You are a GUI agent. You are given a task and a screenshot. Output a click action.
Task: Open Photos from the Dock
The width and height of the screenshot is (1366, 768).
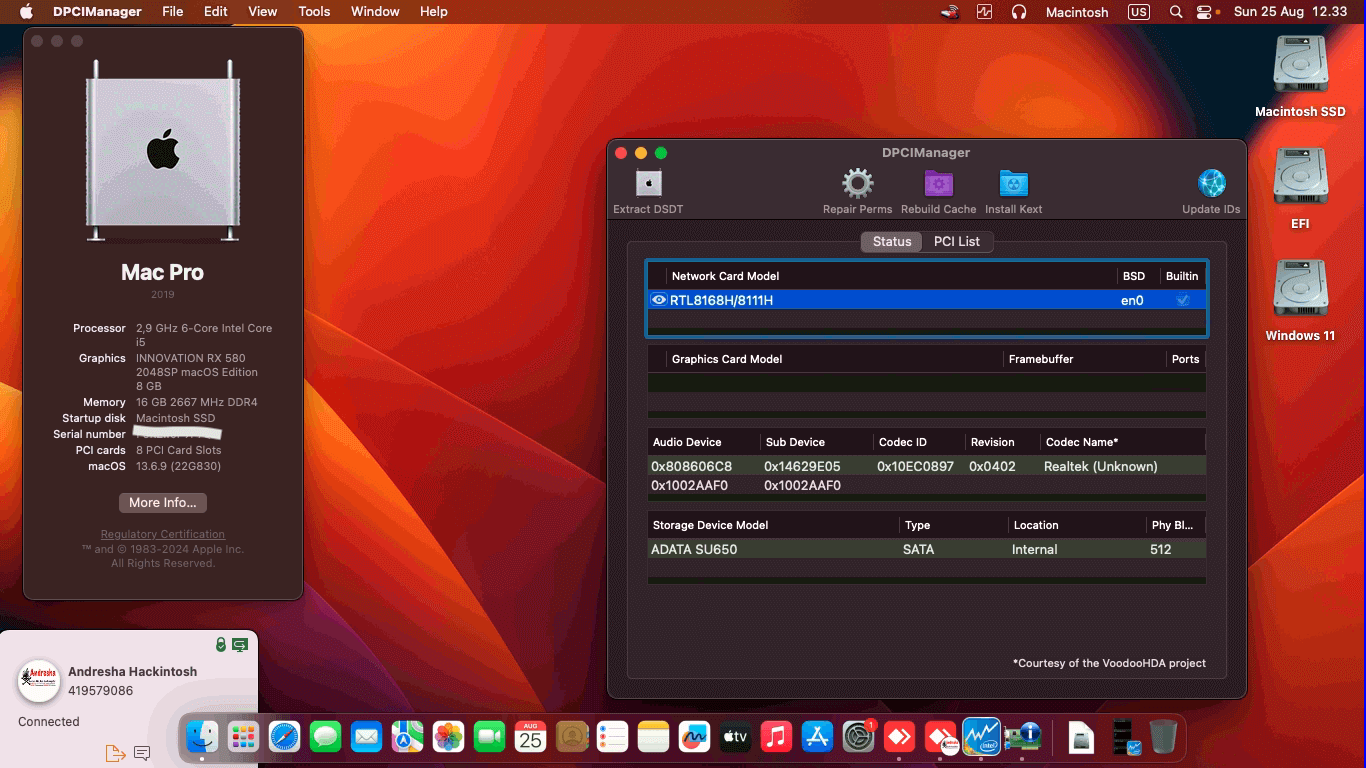coord(448,738)
